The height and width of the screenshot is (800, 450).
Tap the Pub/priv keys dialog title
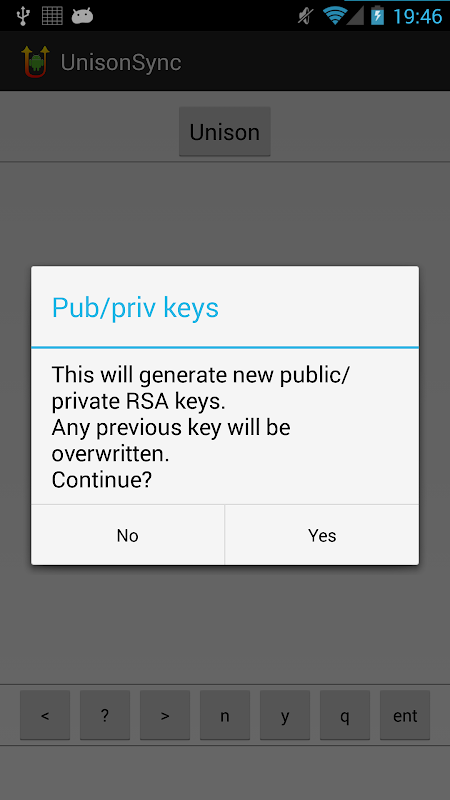tap(135, 308)
